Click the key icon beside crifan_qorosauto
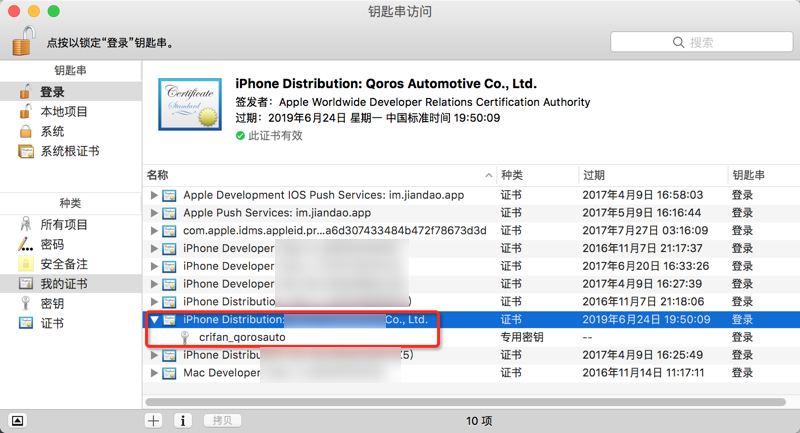This screenshot has height=433, width=800. point(185,337)
